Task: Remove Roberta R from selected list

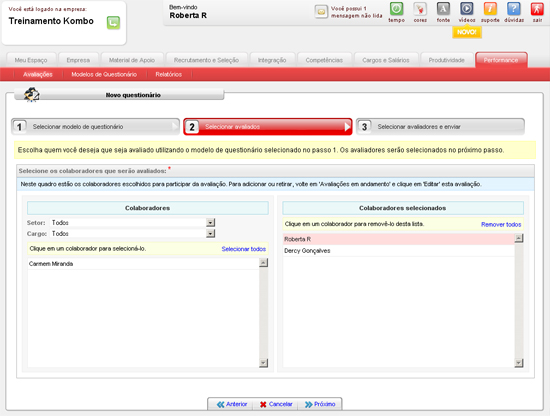Action: [x=399, y=239]
